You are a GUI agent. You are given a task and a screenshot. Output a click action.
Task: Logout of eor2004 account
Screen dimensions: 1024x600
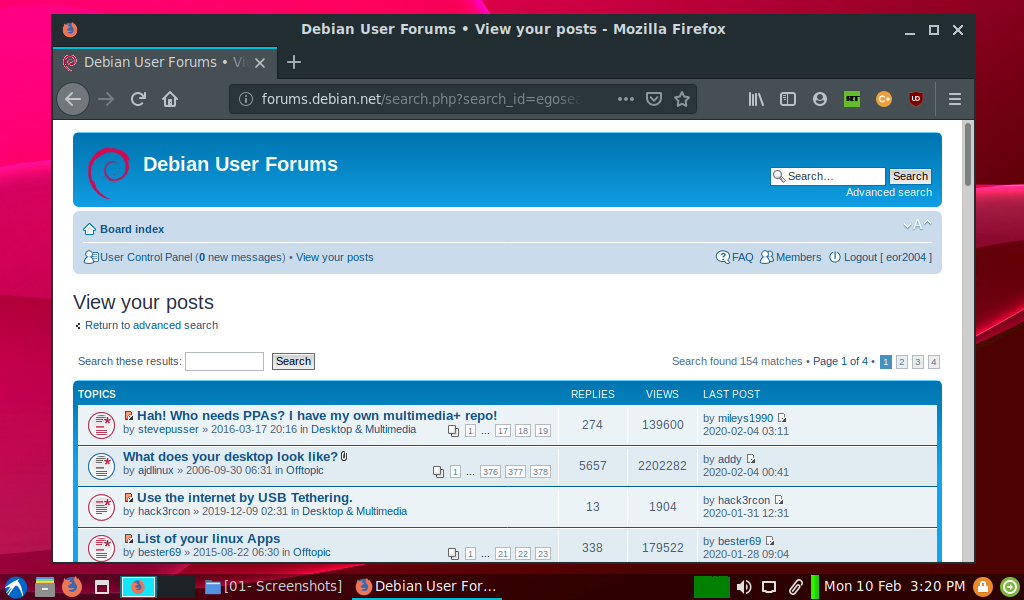coord(888,257)
